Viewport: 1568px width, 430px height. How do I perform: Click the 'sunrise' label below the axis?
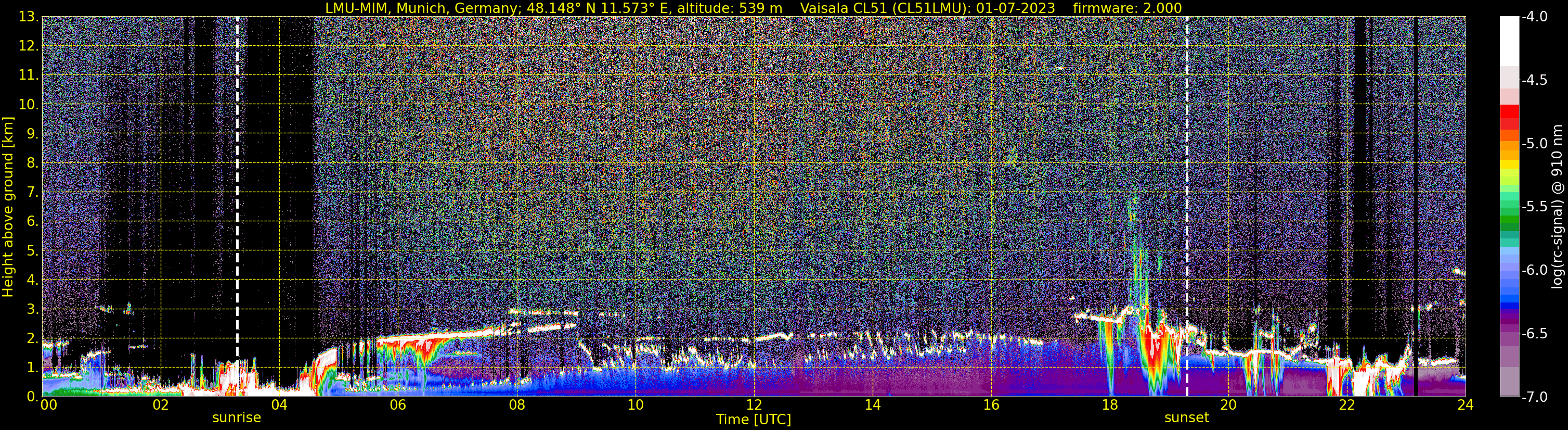[236, 418]
